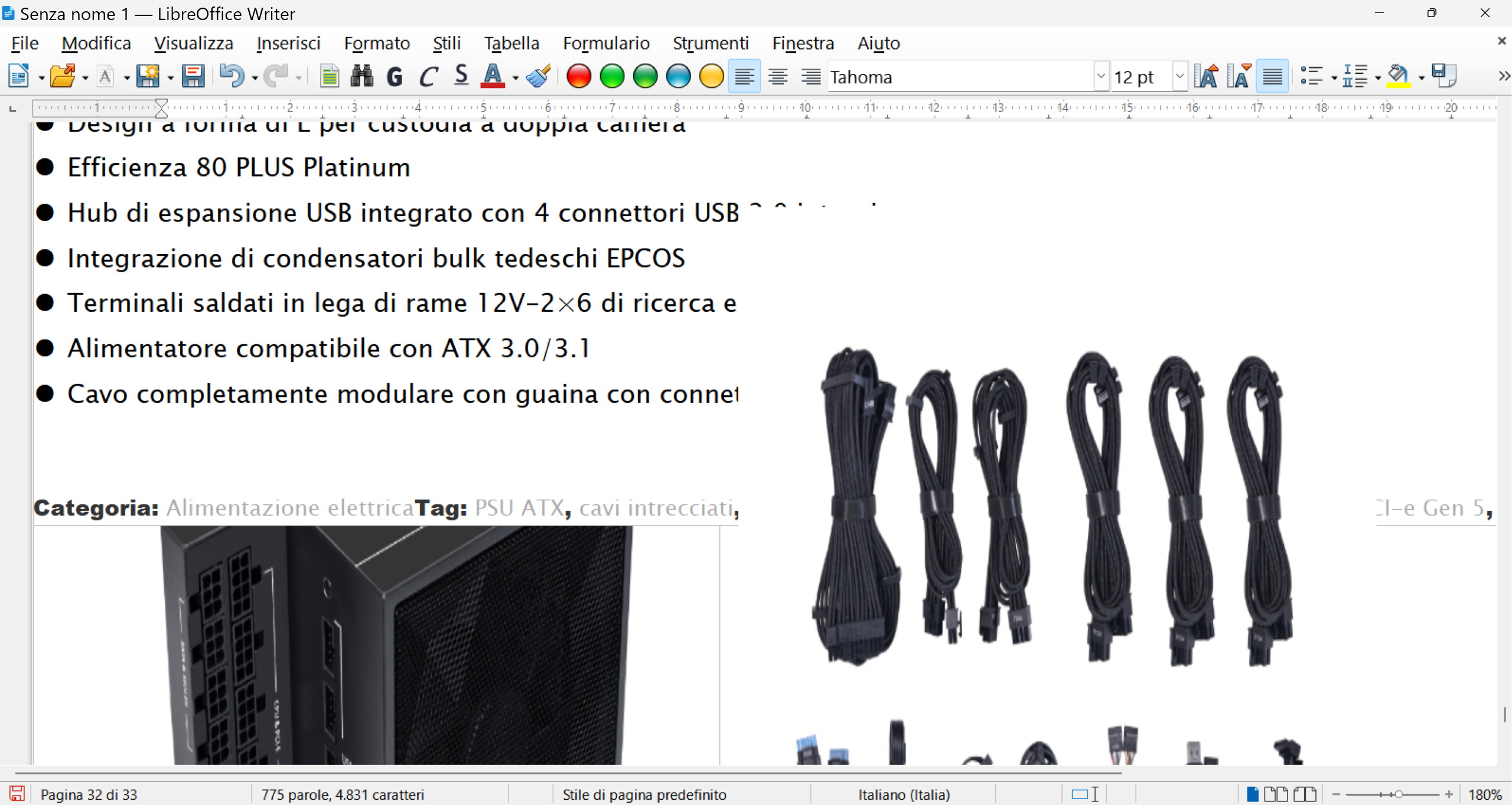Click the Increase font size icon

point(1205,76)
